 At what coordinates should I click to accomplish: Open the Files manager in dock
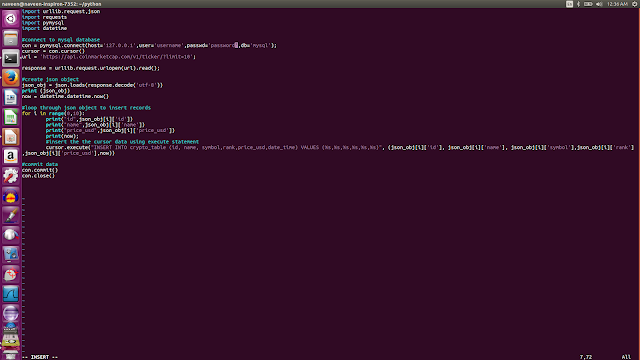[11, 38]
